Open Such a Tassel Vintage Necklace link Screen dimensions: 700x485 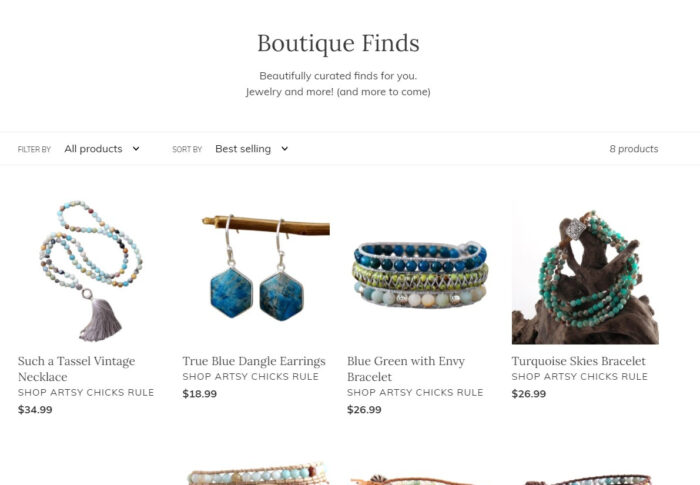[x=76, y=368]
